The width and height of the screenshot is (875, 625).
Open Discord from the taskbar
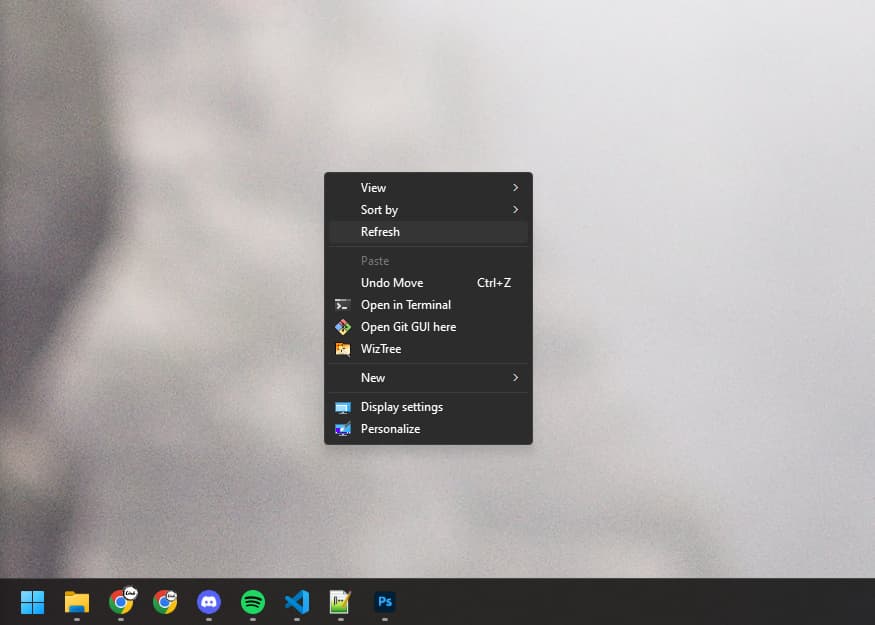(209, 603)
